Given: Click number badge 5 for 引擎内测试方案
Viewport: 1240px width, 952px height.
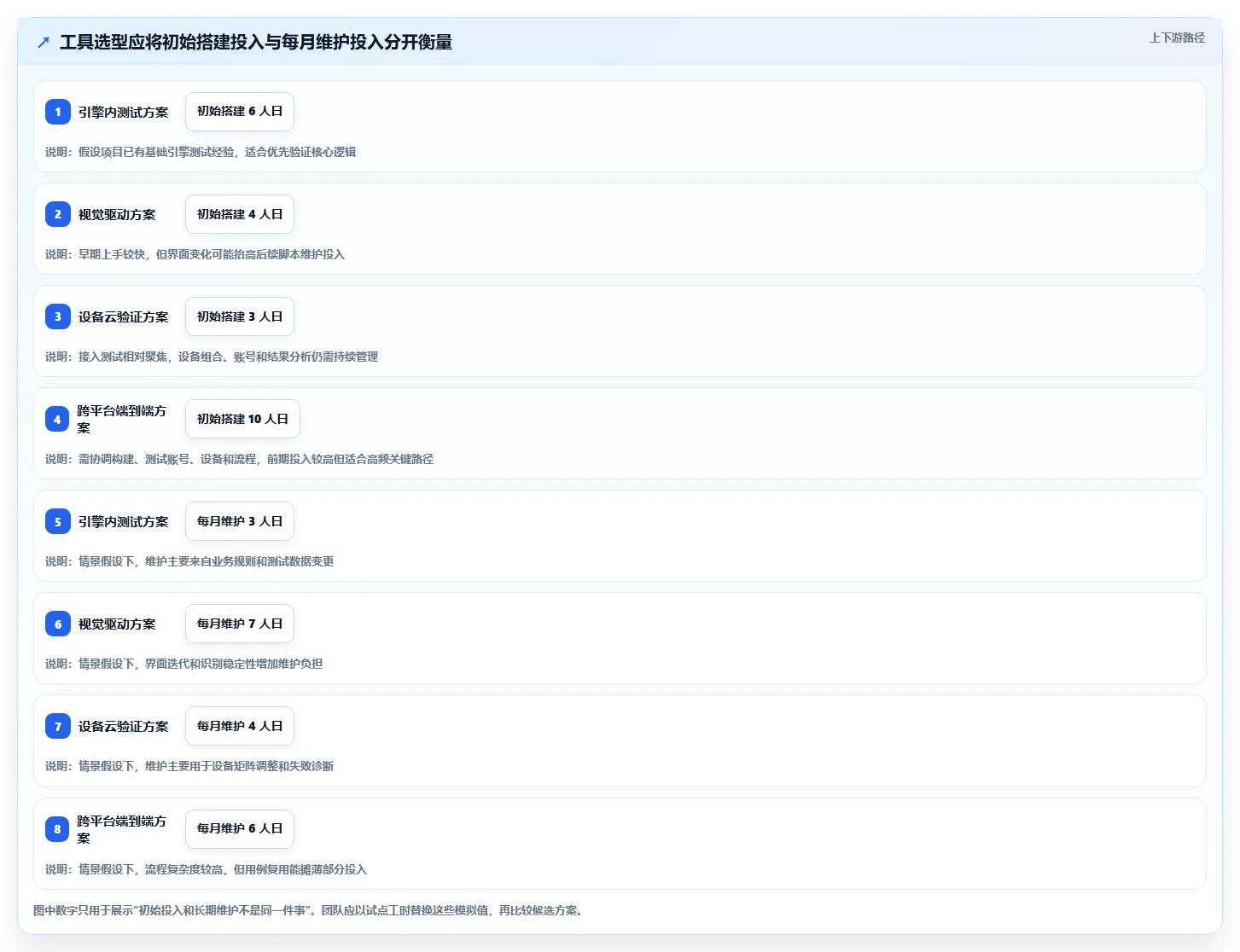Looking at the screenshot, I should coord(58,521).
